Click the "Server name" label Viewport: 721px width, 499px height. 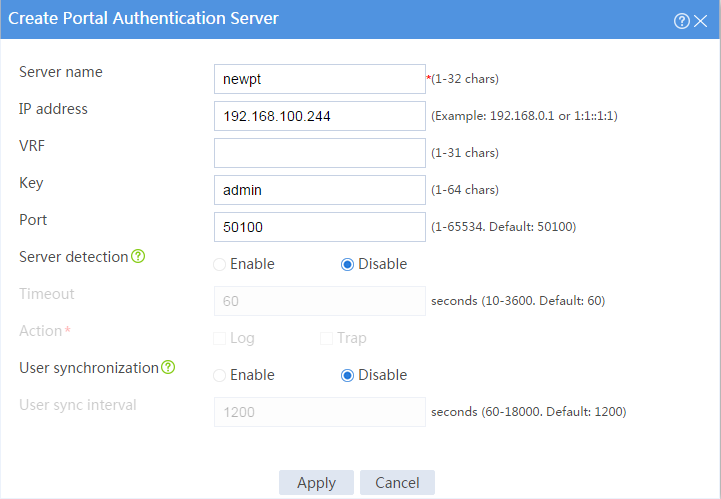(x=61, y=72)
